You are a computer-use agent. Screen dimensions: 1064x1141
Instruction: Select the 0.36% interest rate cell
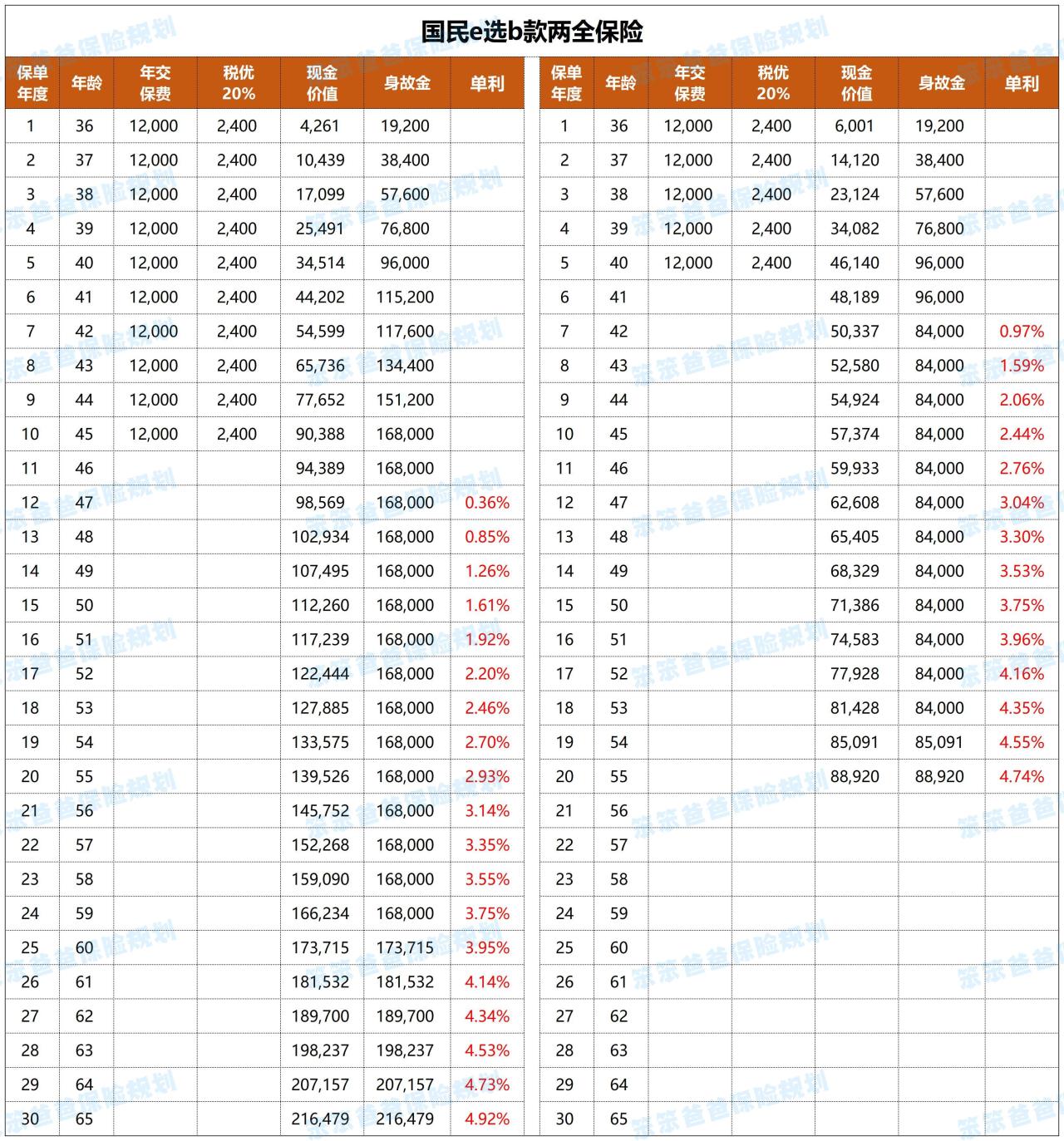coord(487,503)
